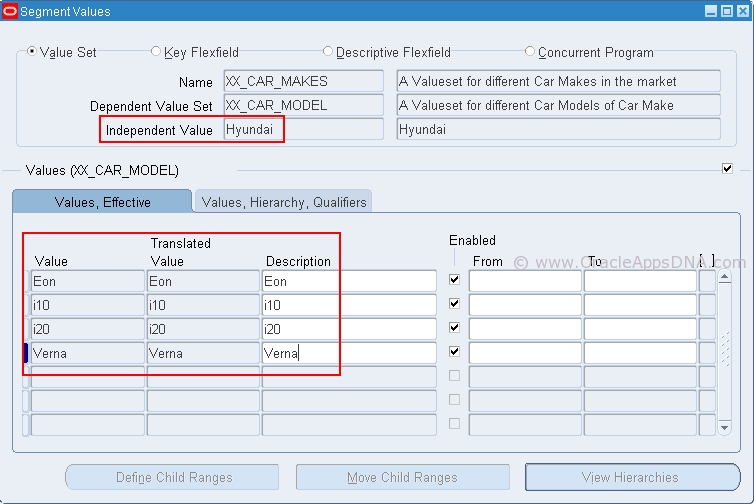Viewport: 754px width, 504px height.
Task: Click the Eon value cell
Action: tap(88, 281)
